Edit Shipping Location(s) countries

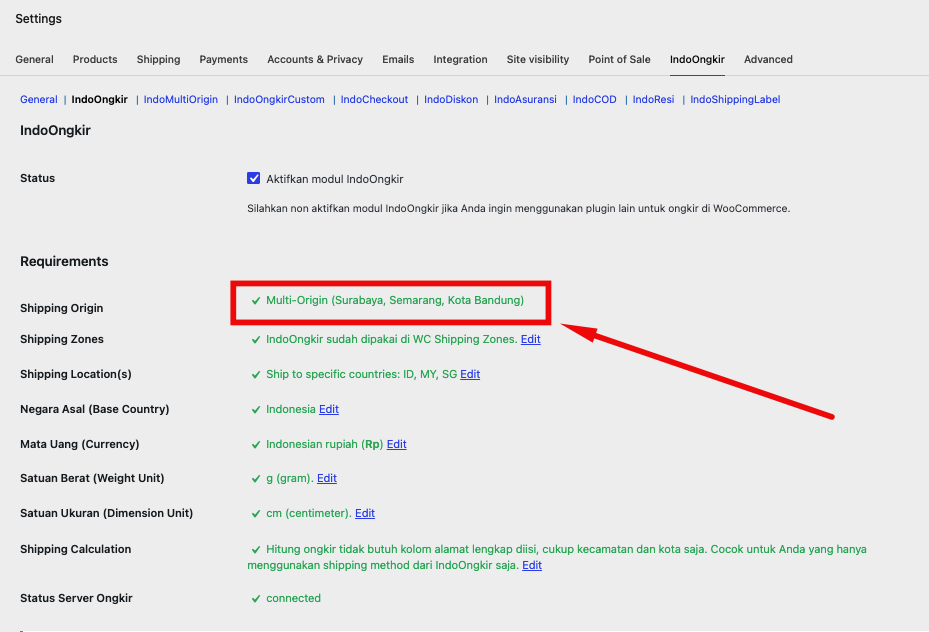(x=470, y=374)
